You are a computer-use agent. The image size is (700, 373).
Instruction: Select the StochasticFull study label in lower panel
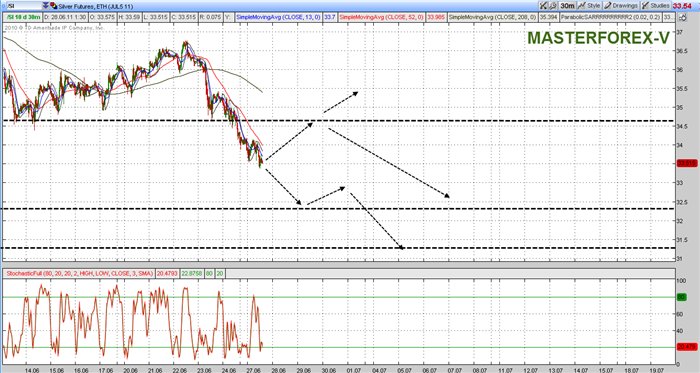tap(79, 273)
